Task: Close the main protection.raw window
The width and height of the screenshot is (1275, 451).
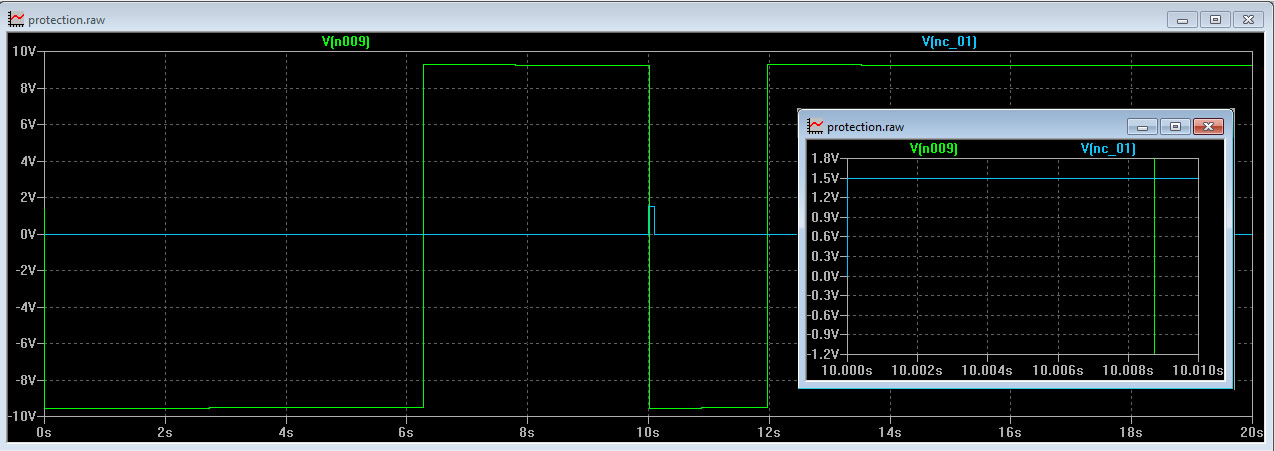Action: pyautogui.click(x=1248, y=19)
